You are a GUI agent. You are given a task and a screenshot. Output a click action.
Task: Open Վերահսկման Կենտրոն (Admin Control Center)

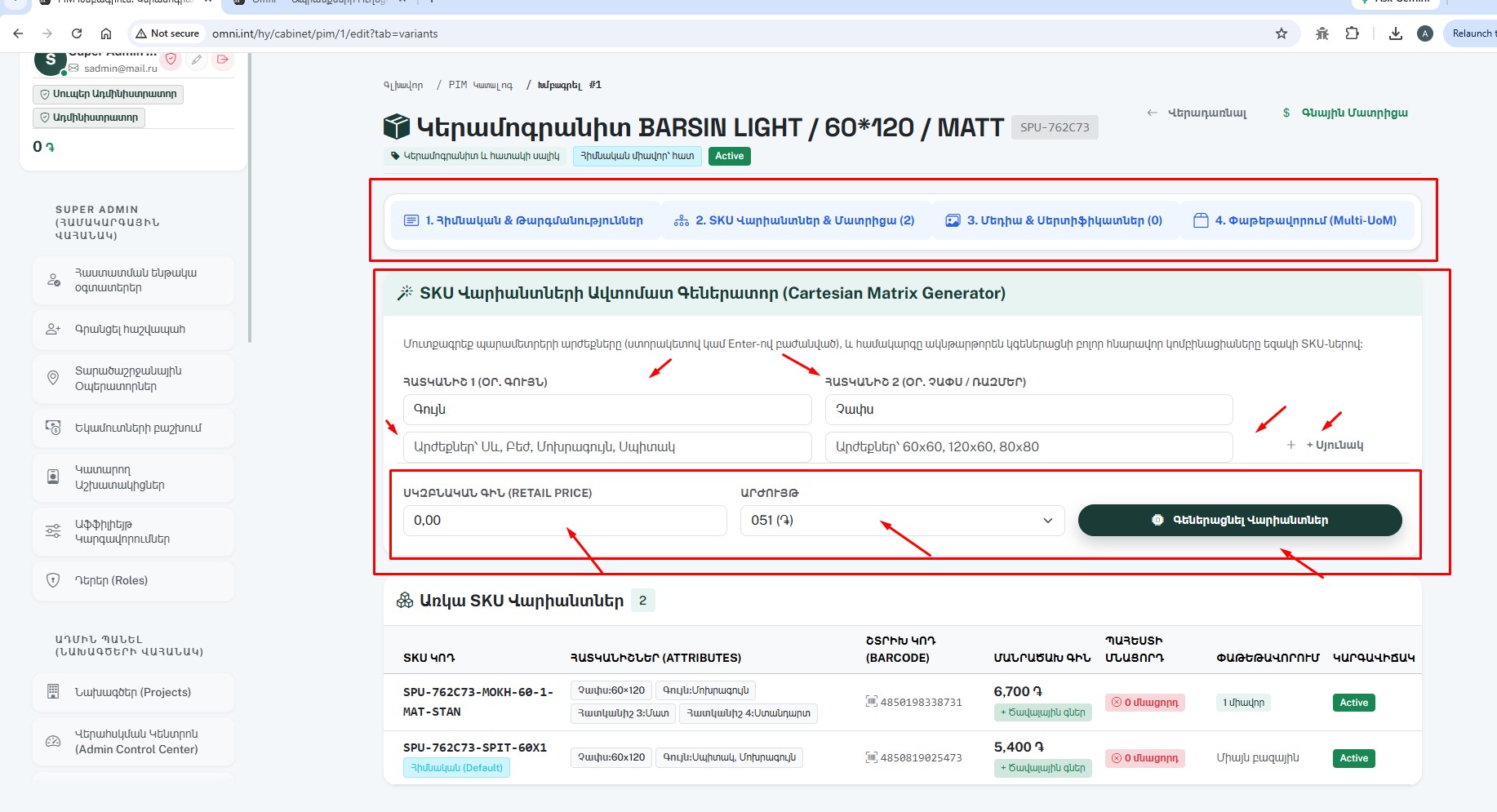point(134,742)
